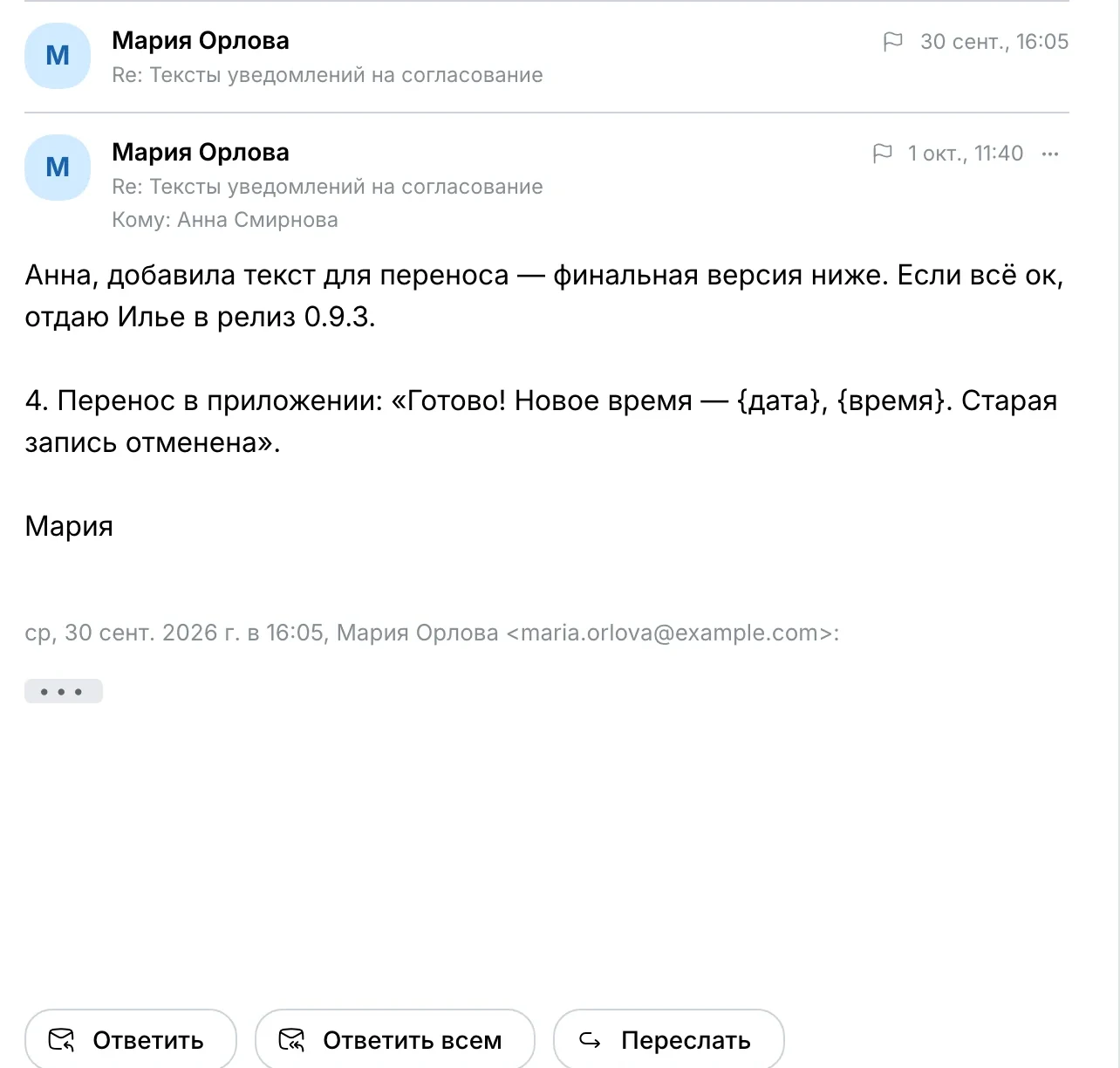Click sender name Мария Орлова in the 1 окт. message
1120x1068 pixels.
point(201,153)
